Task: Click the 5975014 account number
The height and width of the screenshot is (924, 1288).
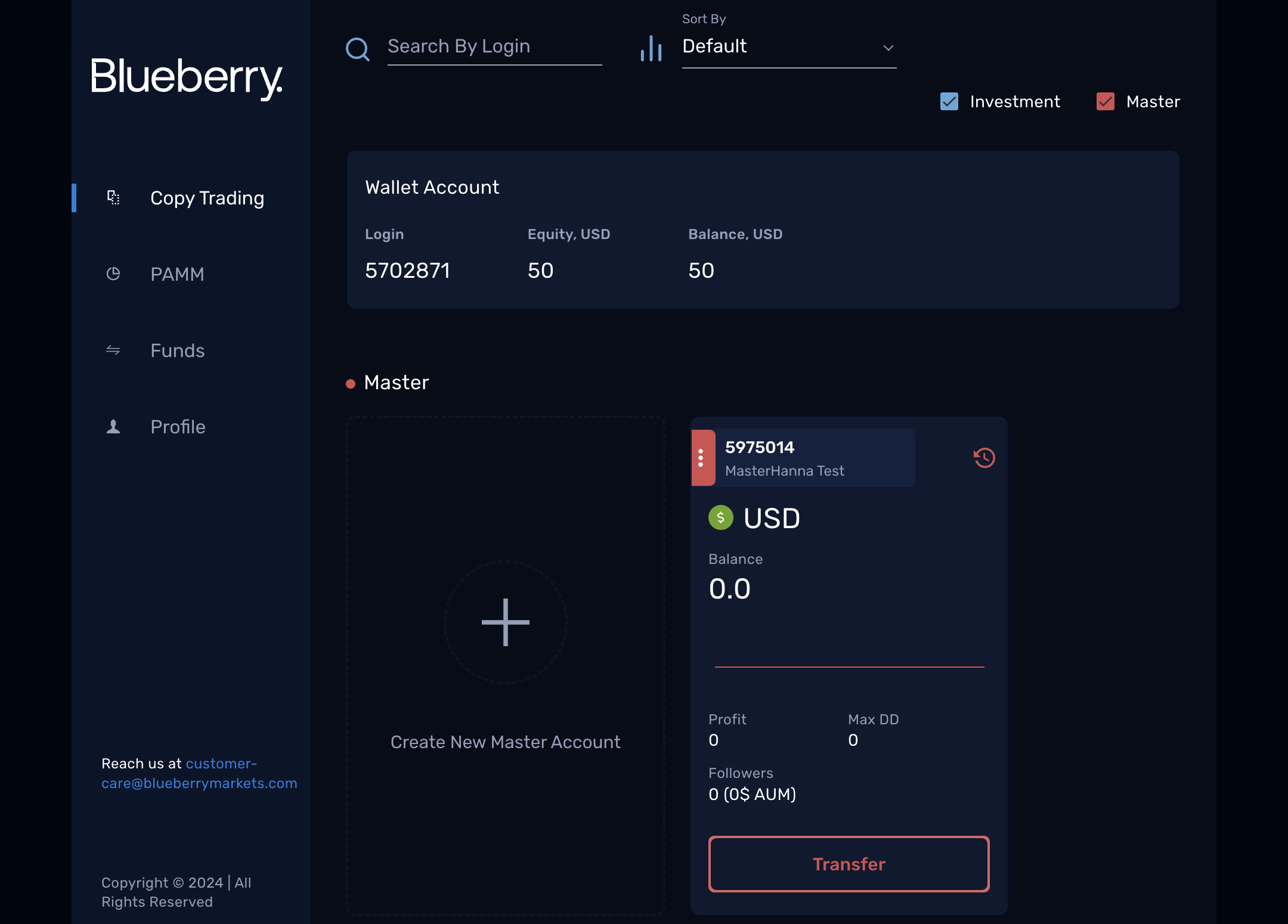Action: [x=760, y=447]
